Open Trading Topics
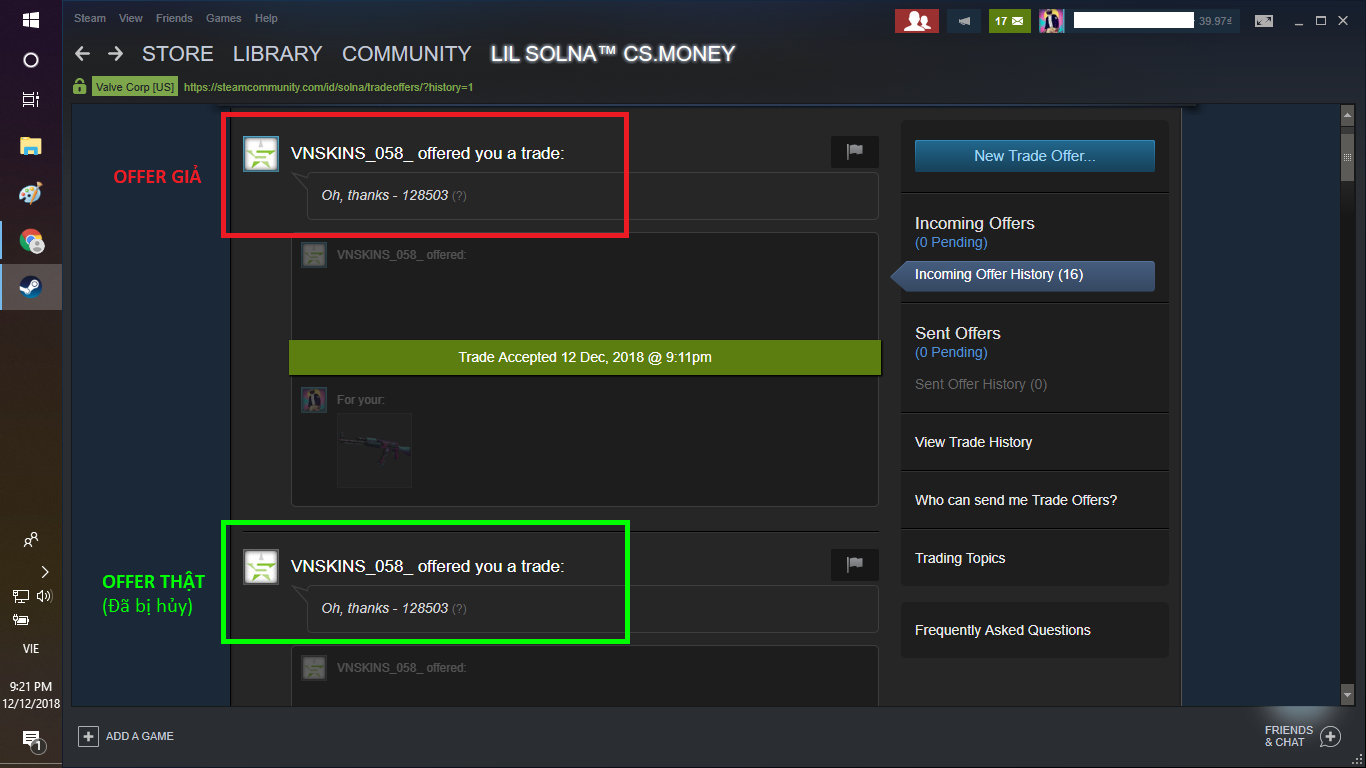 (x=959, y=558)
